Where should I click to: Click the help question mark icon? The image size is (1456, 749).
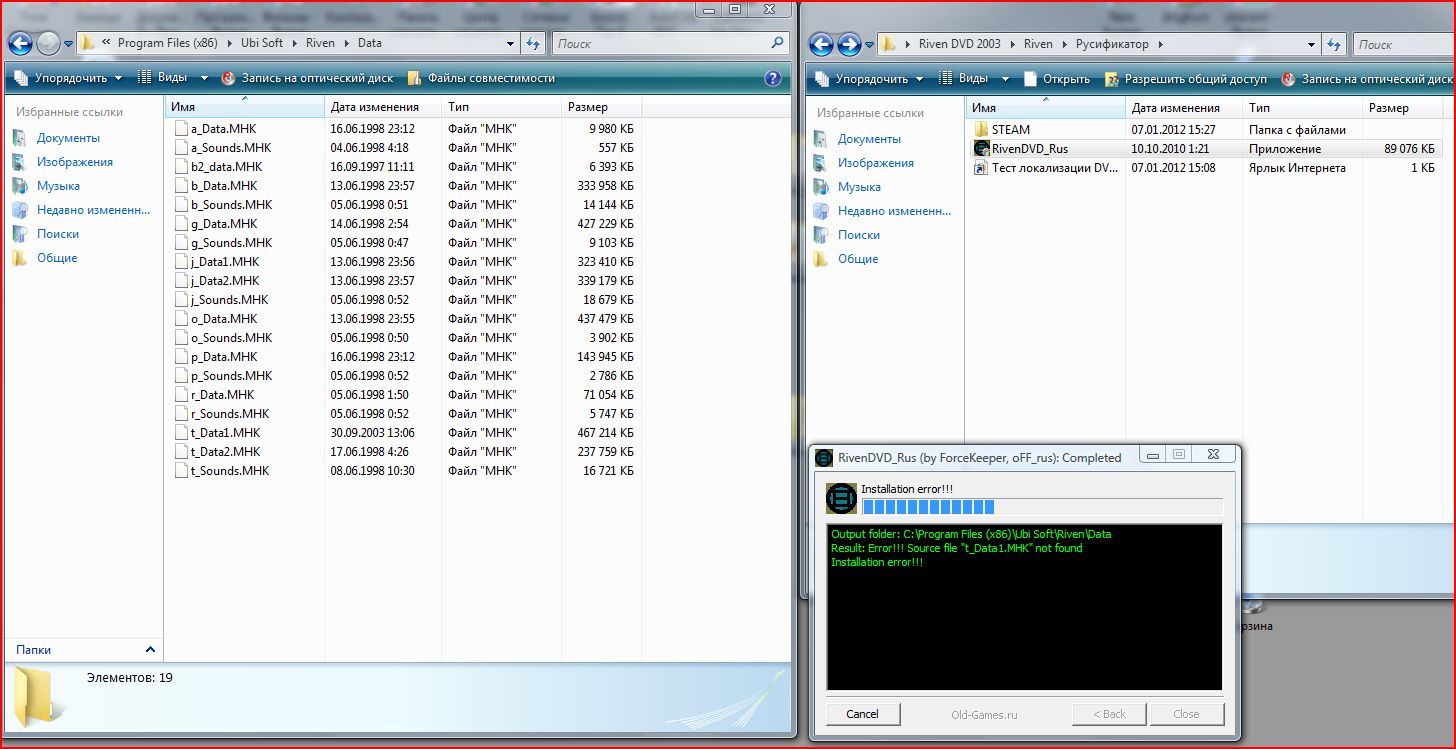click(772, 78)
